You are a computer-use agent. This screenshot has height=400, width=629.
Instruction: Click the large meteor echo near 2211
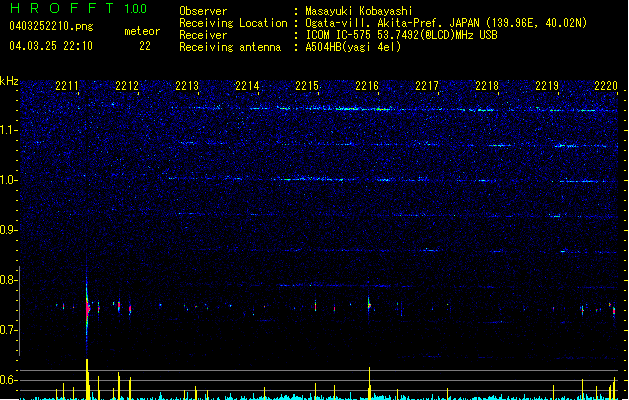pyautogui.click(x=87, y=307)
